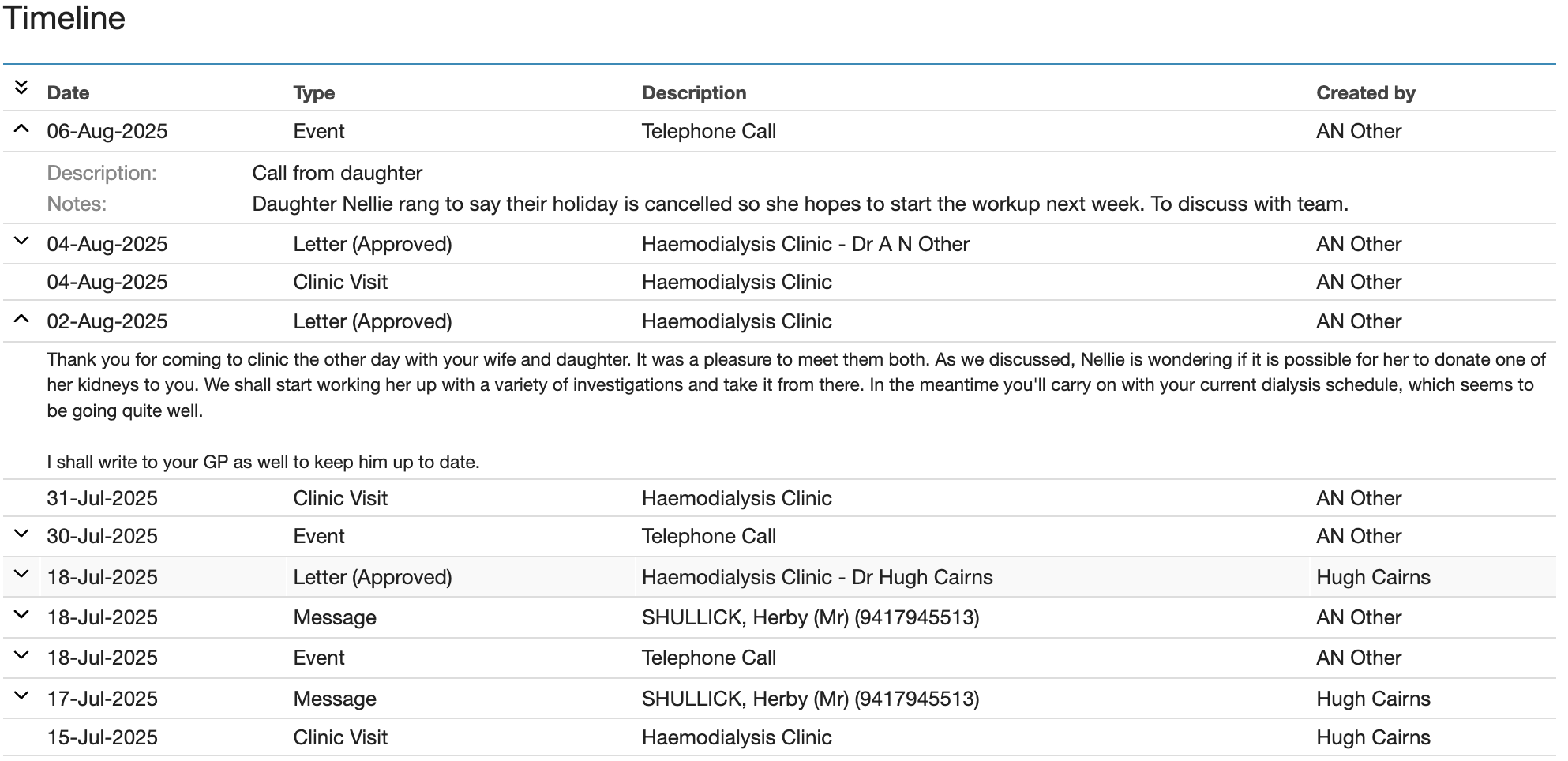Expand the 18-Jul-2025 Dr Hugh Cairns letter

(x=21, y=575)
